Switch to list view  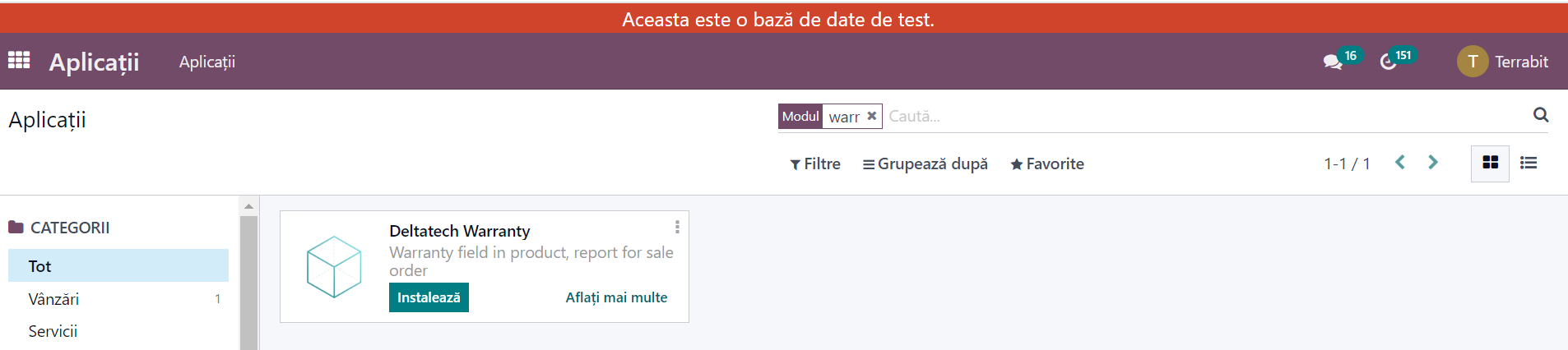pyautogui.click(x=1529, y=163)
